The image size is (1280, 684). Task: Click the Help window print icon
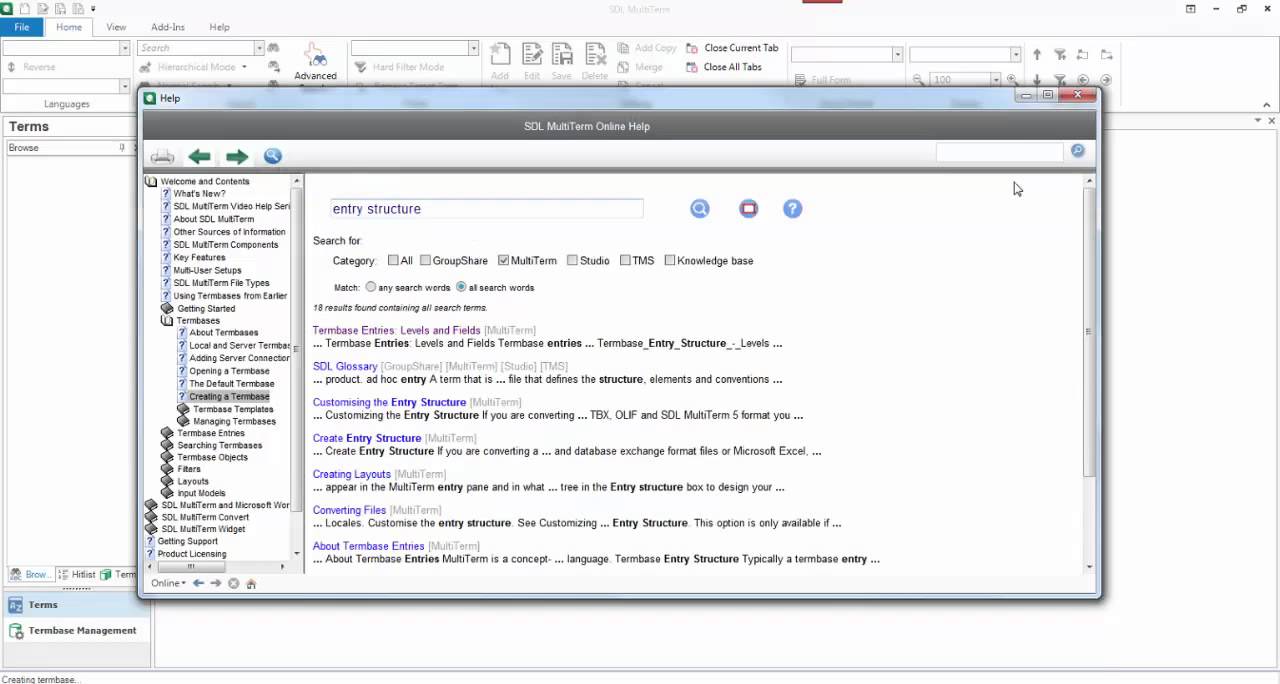pos(162,156)
